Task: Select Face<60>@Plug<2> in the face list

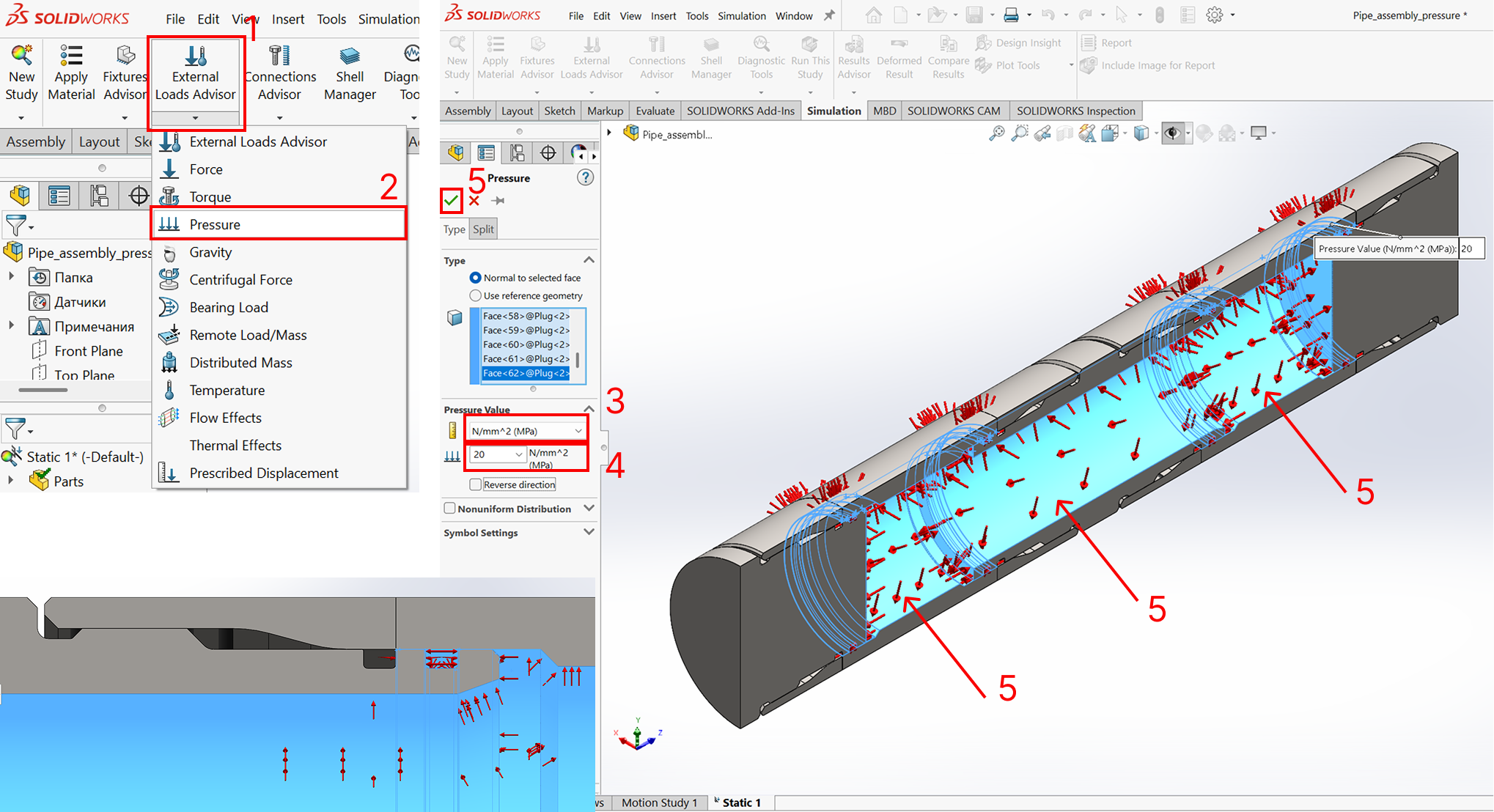Action: click(526, 344)
